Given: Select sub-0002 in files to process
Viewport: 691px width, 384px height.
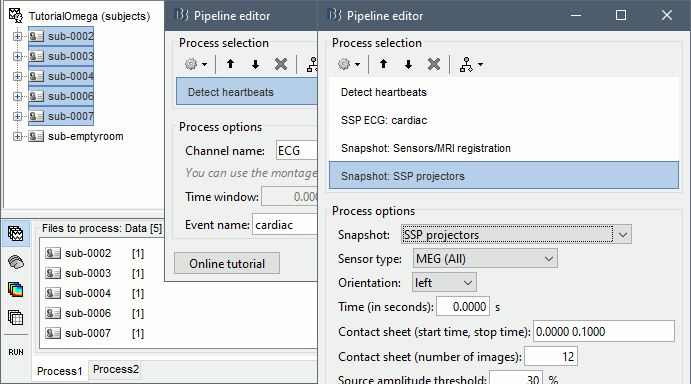Looking at the screenshot, I should point(95,254).
